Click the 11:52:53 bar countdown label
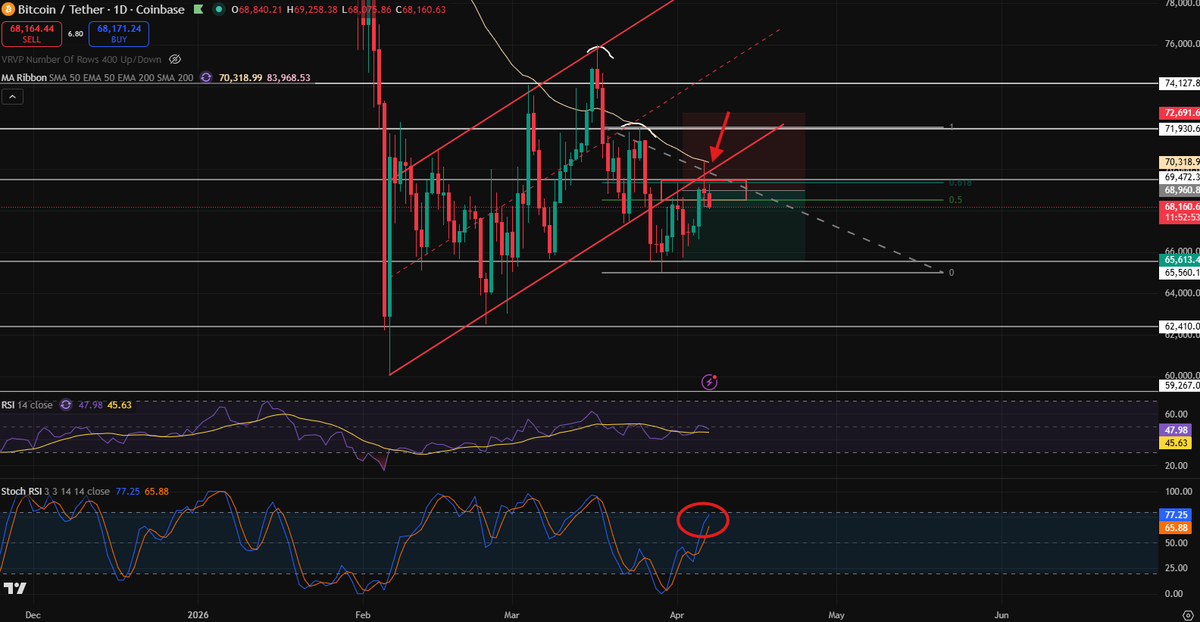Viewport: 1200px width, 622px height. [1179, 219]
